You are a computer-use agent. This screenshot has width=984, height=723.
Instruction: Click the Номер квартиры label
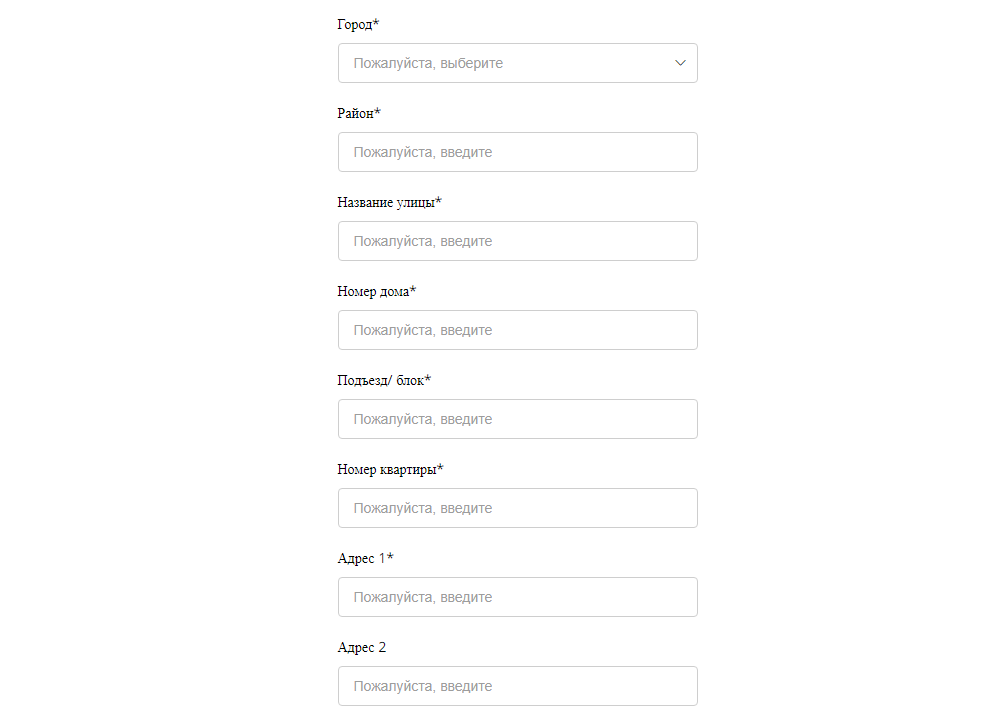pos(386,469)
